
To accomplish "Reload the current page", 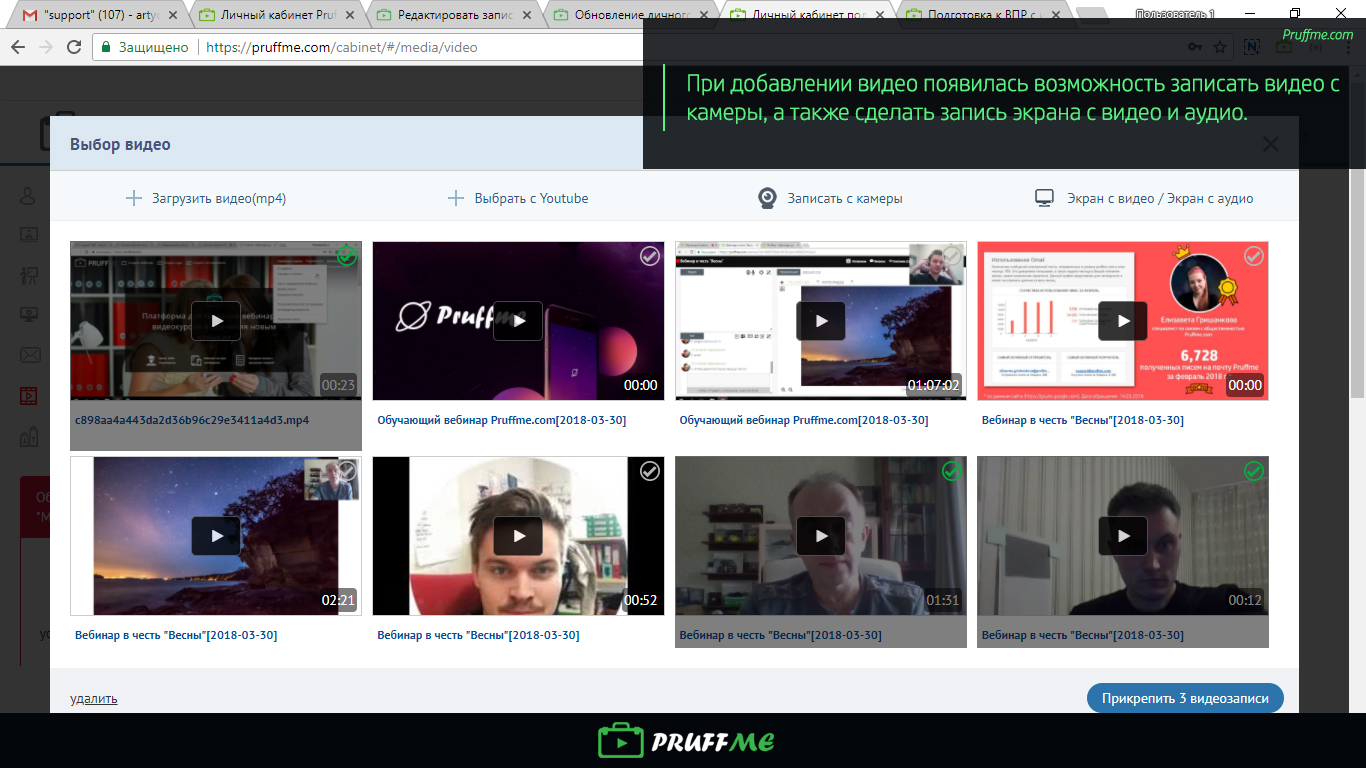I will 74,47.
